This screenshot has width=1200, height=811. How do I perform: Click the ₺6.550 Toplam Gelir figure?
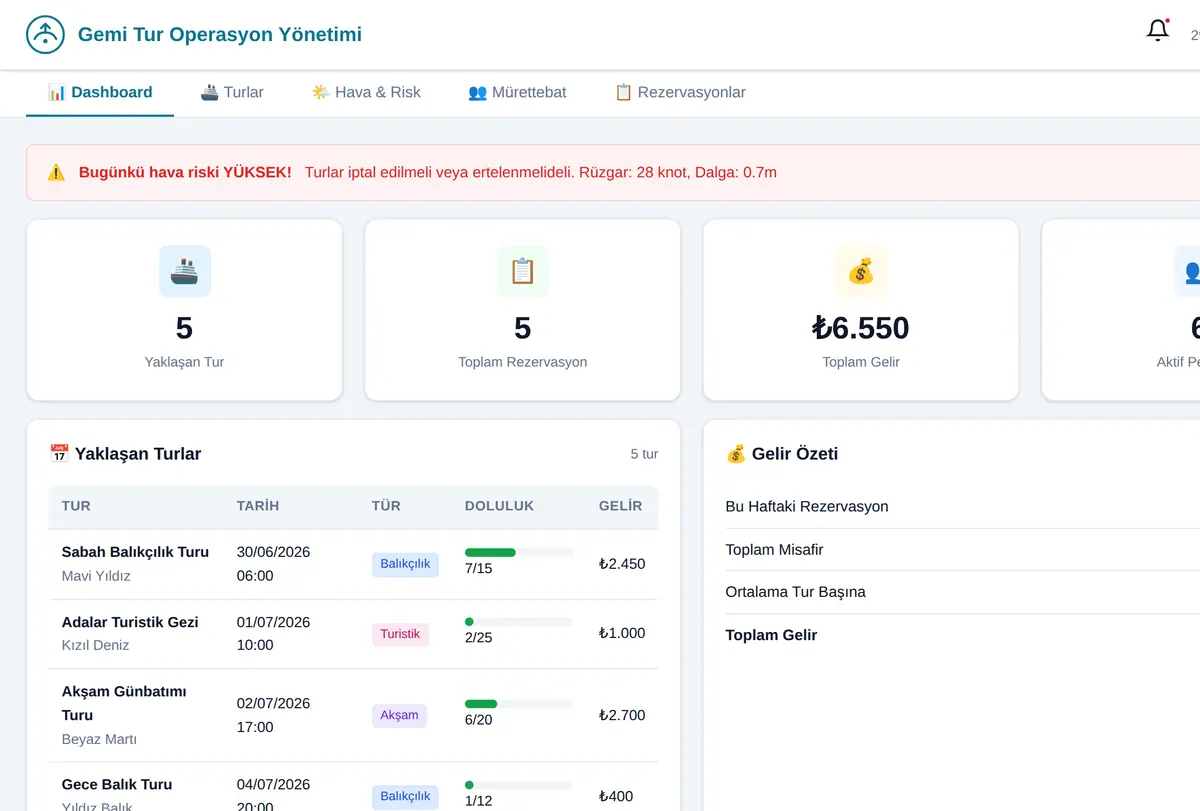coord(861,328)
